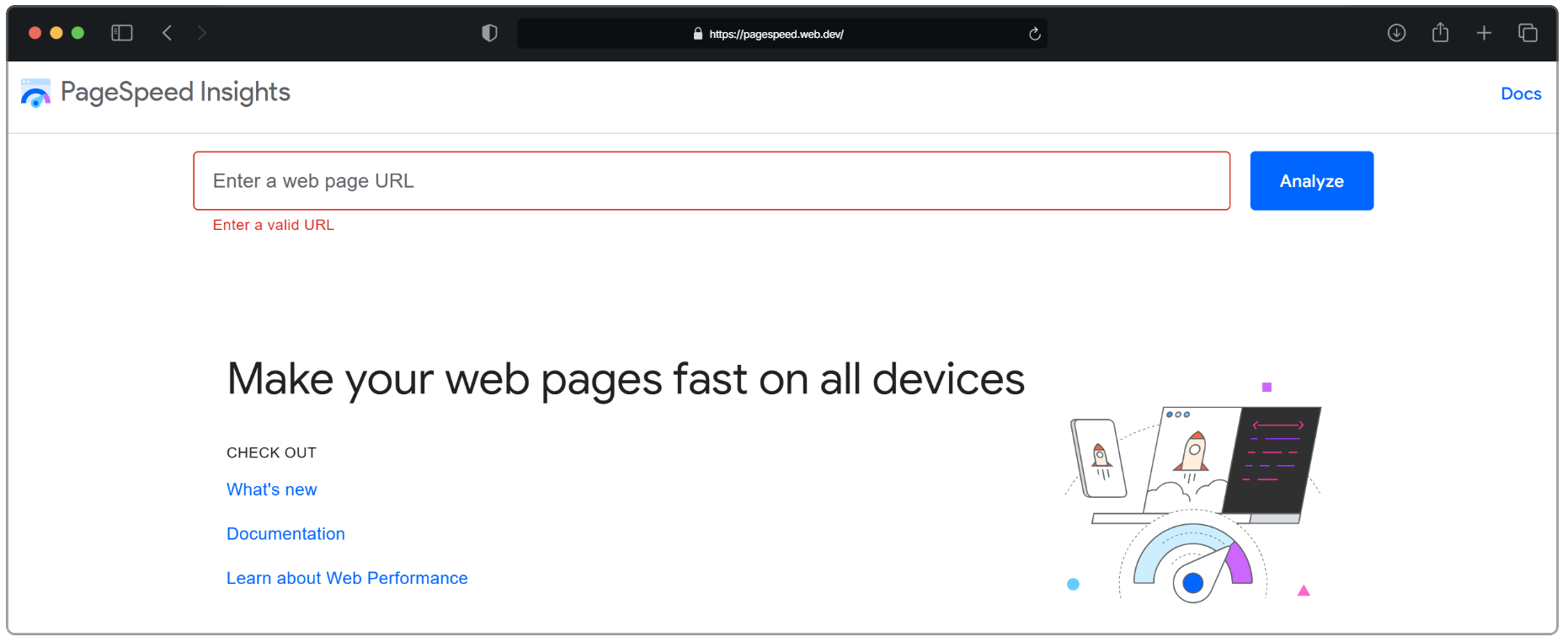Open the Docs link
Viewport: 1568px width, 642px height.
coord(1521,94)
